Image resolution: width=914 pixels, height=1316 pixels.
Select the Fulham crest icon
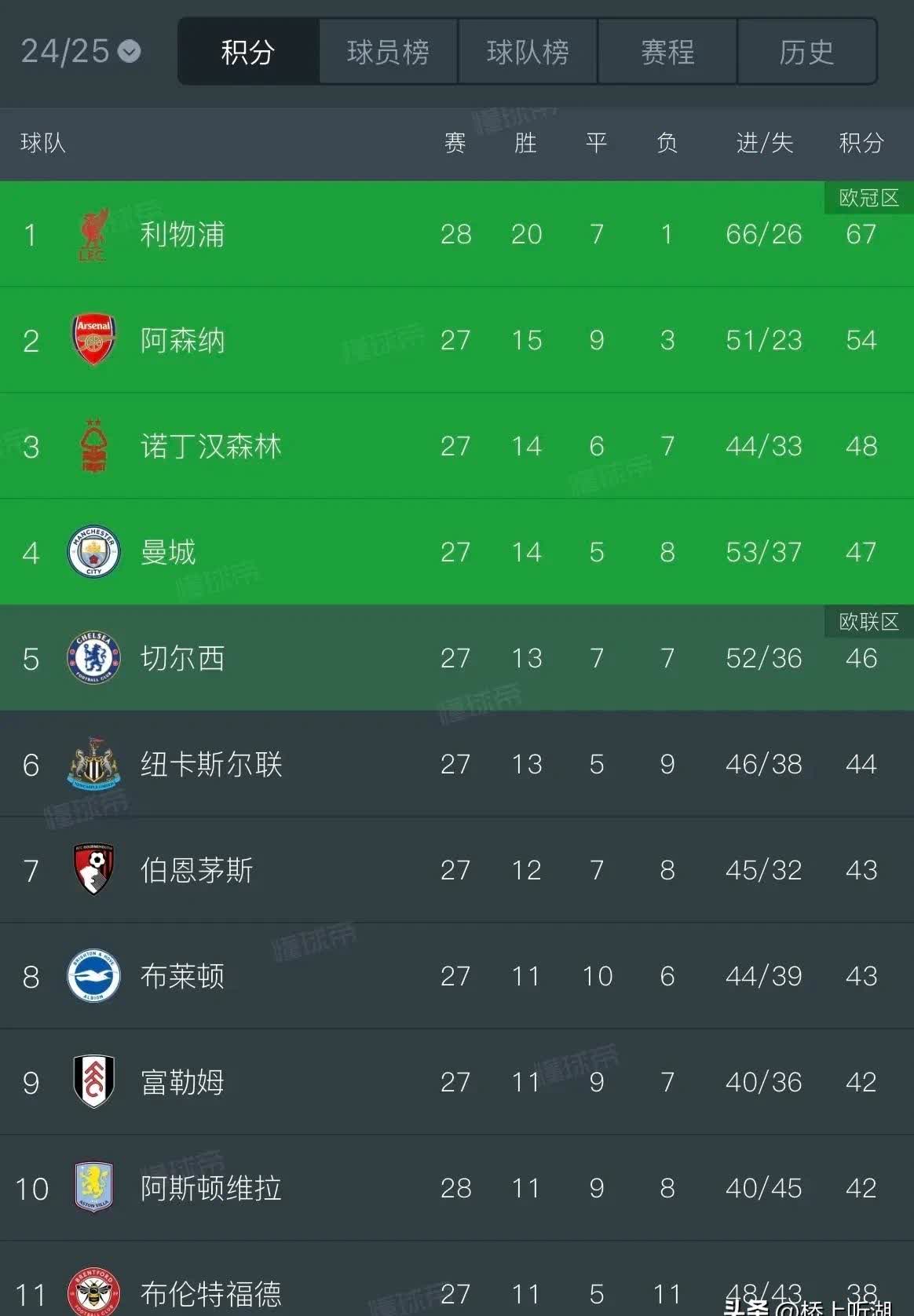click(93, 1082)
